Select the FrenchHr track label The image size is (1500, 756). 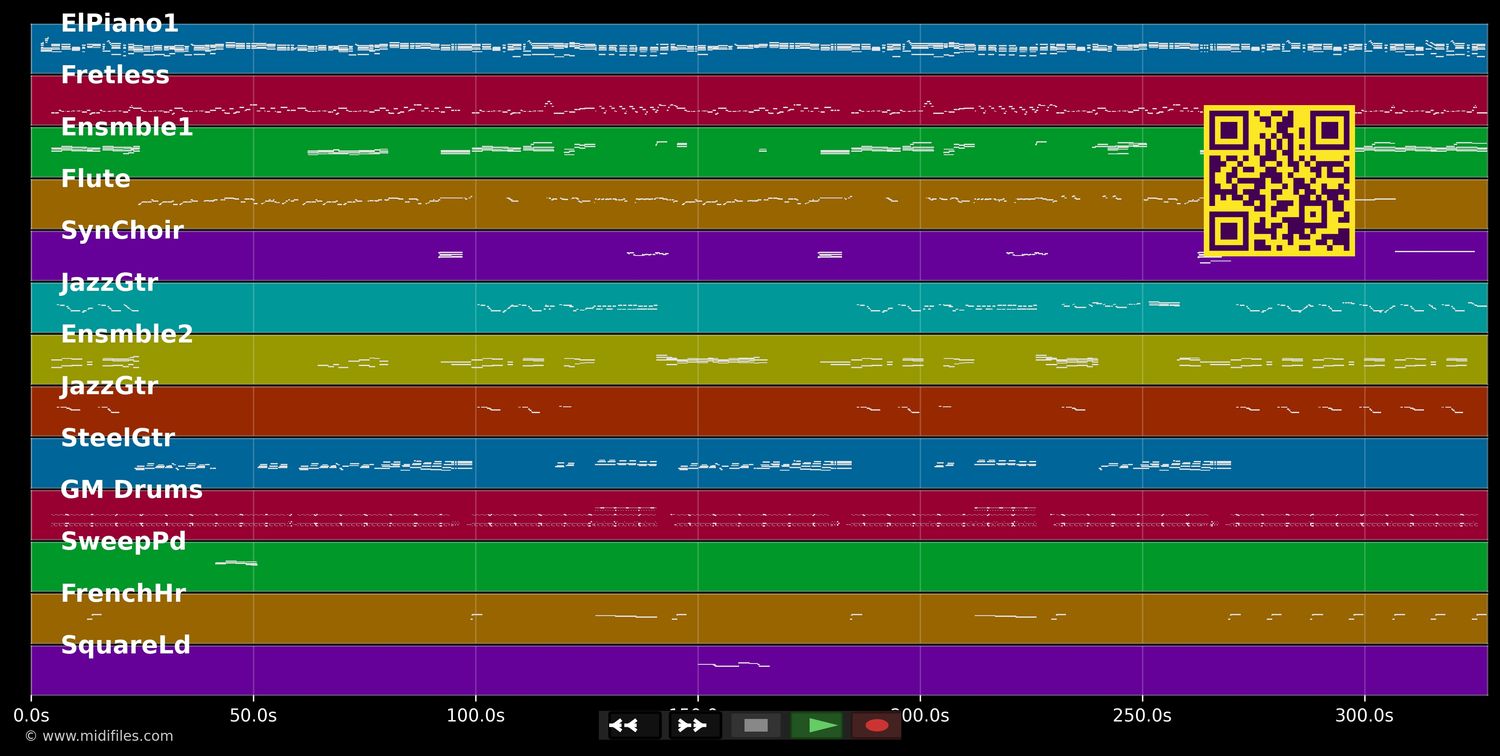tap(123, 594)
